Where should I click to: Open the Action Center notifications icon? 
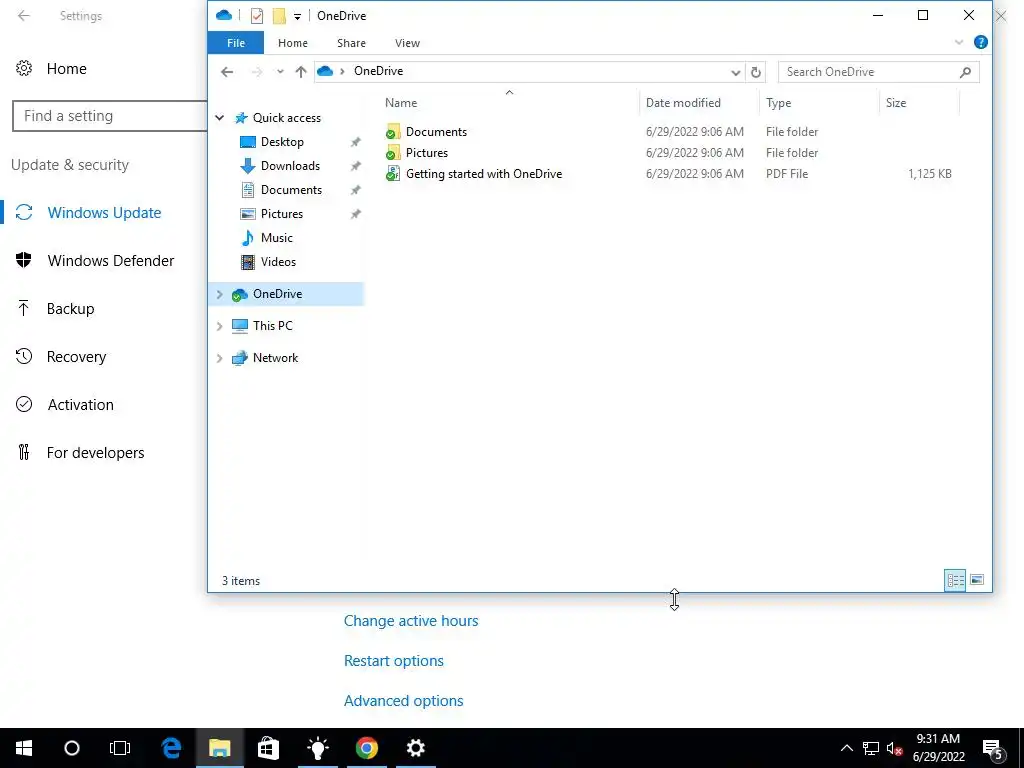pos(992,748)
